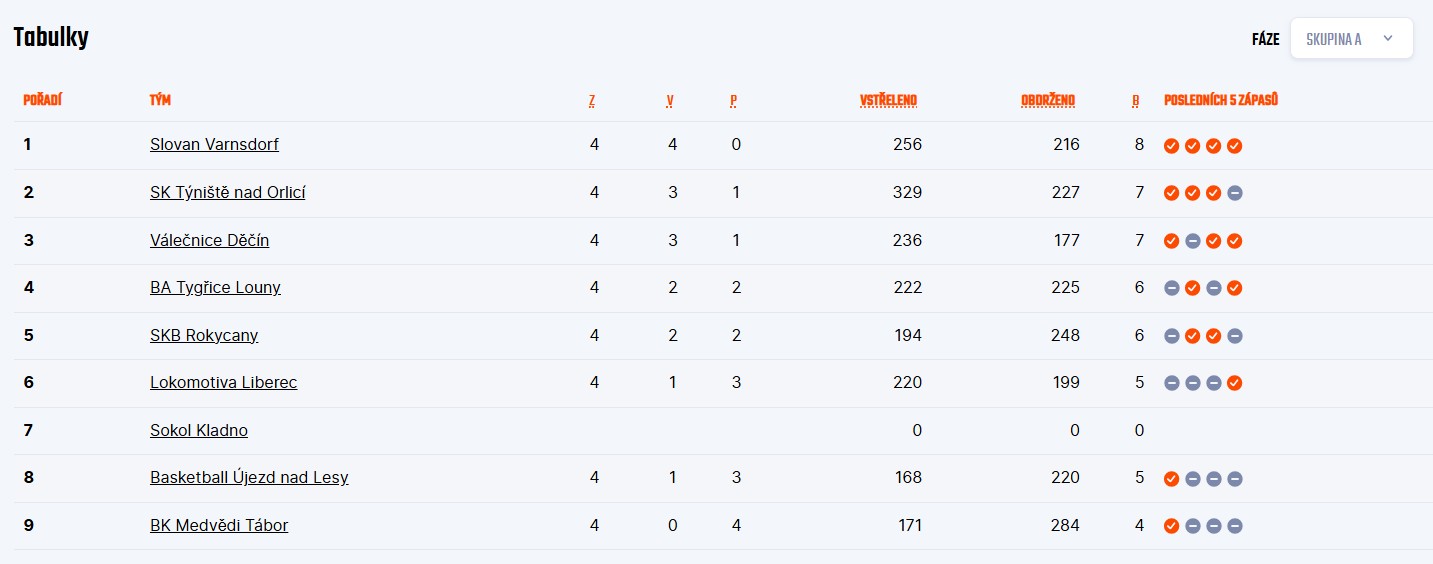Click first win icon in Slovan Varnsdorf row

tap(1171, 146)
